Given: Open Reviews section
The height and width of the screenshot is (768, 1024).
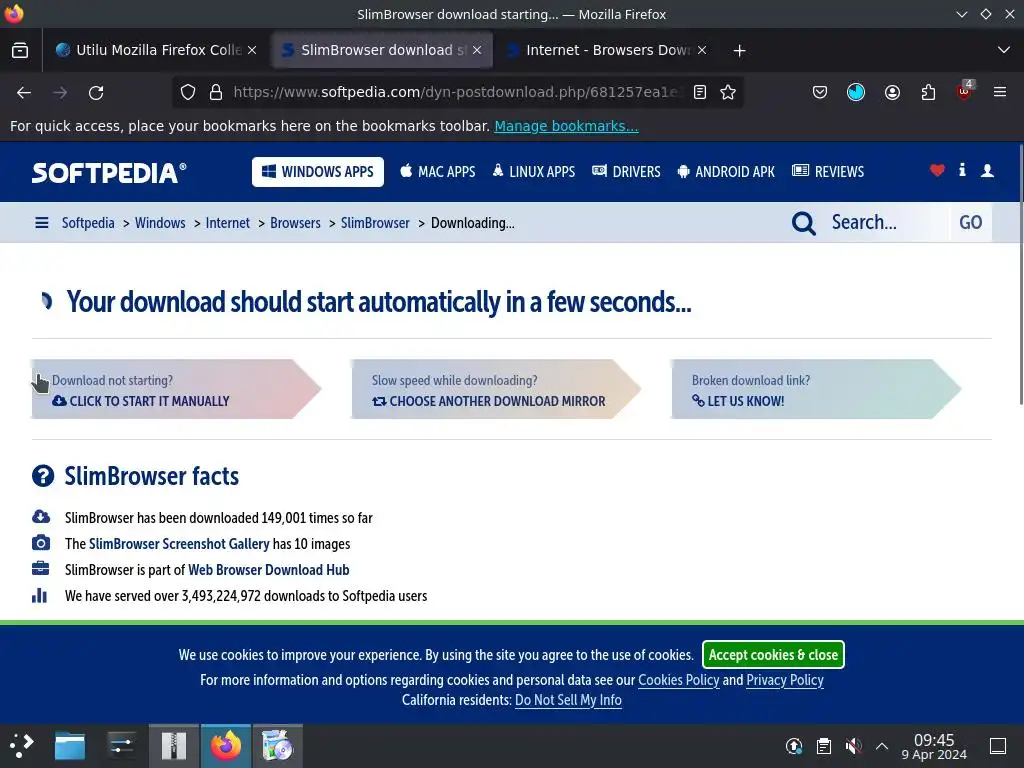Looking at the screenshot, I should 827,172.
